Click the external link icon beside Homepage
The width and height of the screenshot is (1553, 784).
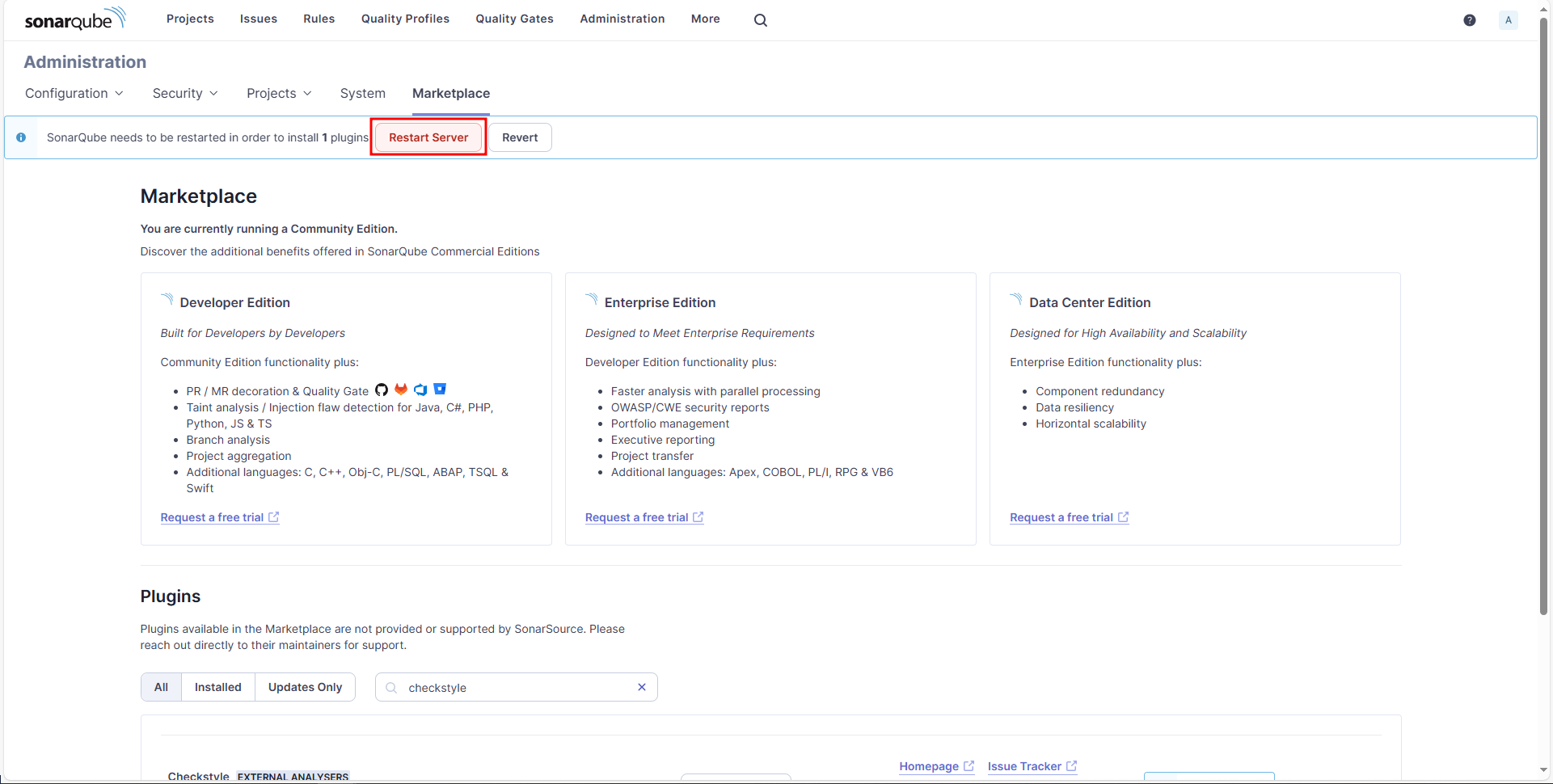coord(969,766)
